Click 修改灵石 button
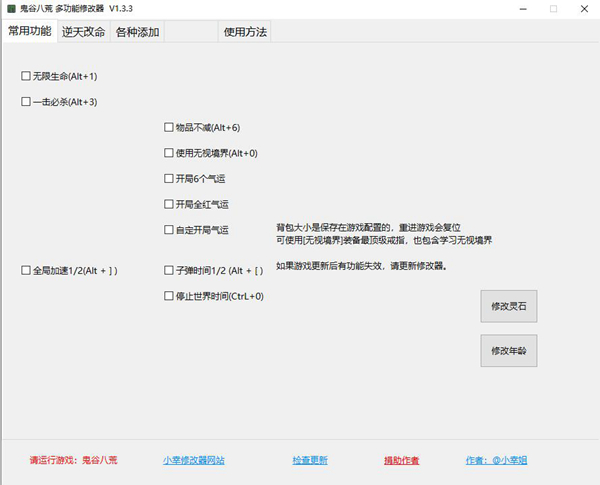This screenshot has width=600, height=485. (x=509, y=306)
